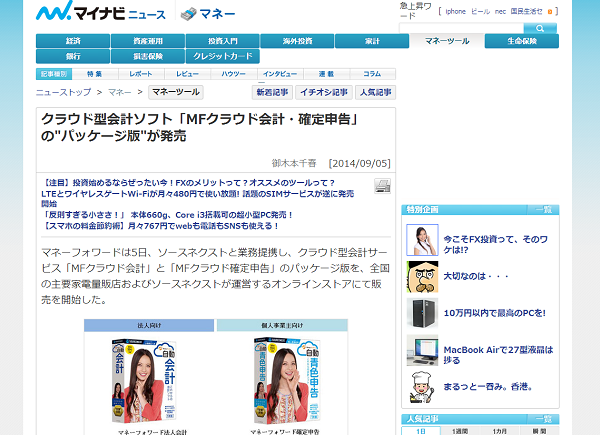Open 10万円以内で最高のPCを! link
Viewport: 600px width, 435px height.
[494, 313]
